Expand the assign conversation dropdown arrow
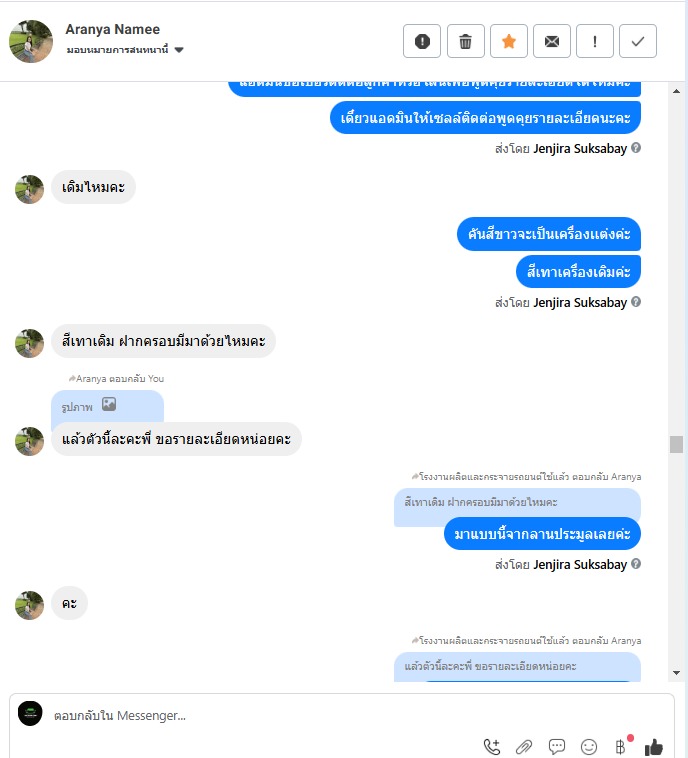 (179, 50)
